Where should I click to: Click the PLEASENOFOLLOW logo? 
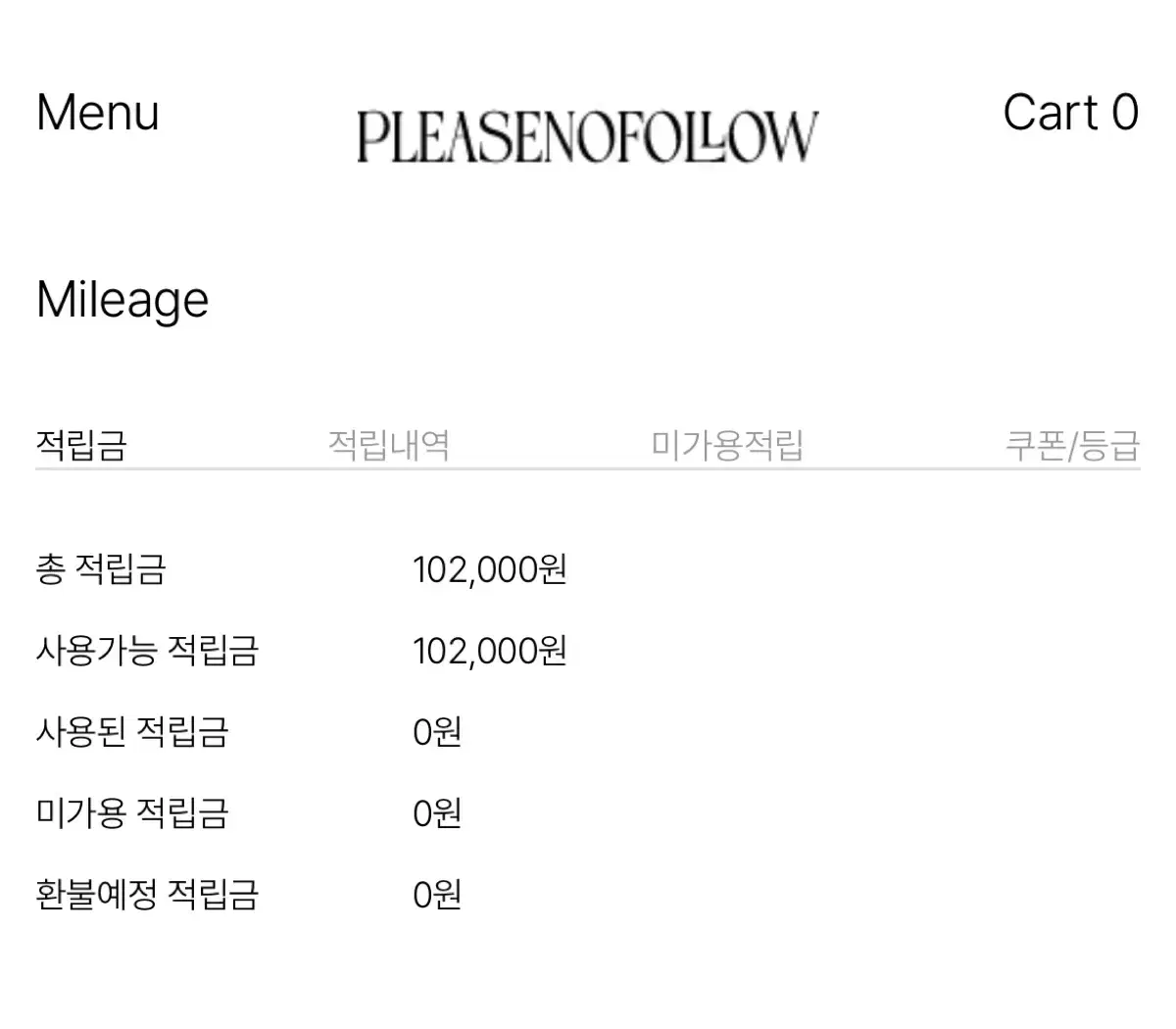(587, 136)
